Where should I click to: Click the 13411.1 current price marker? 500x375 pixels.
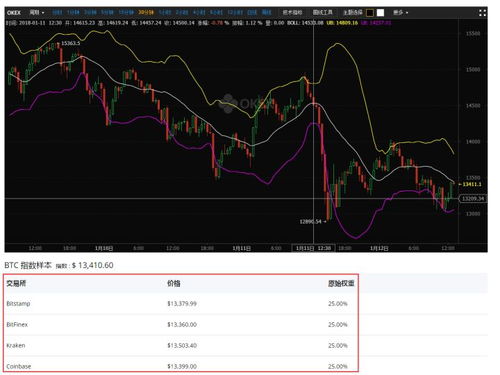coord(472,184)
